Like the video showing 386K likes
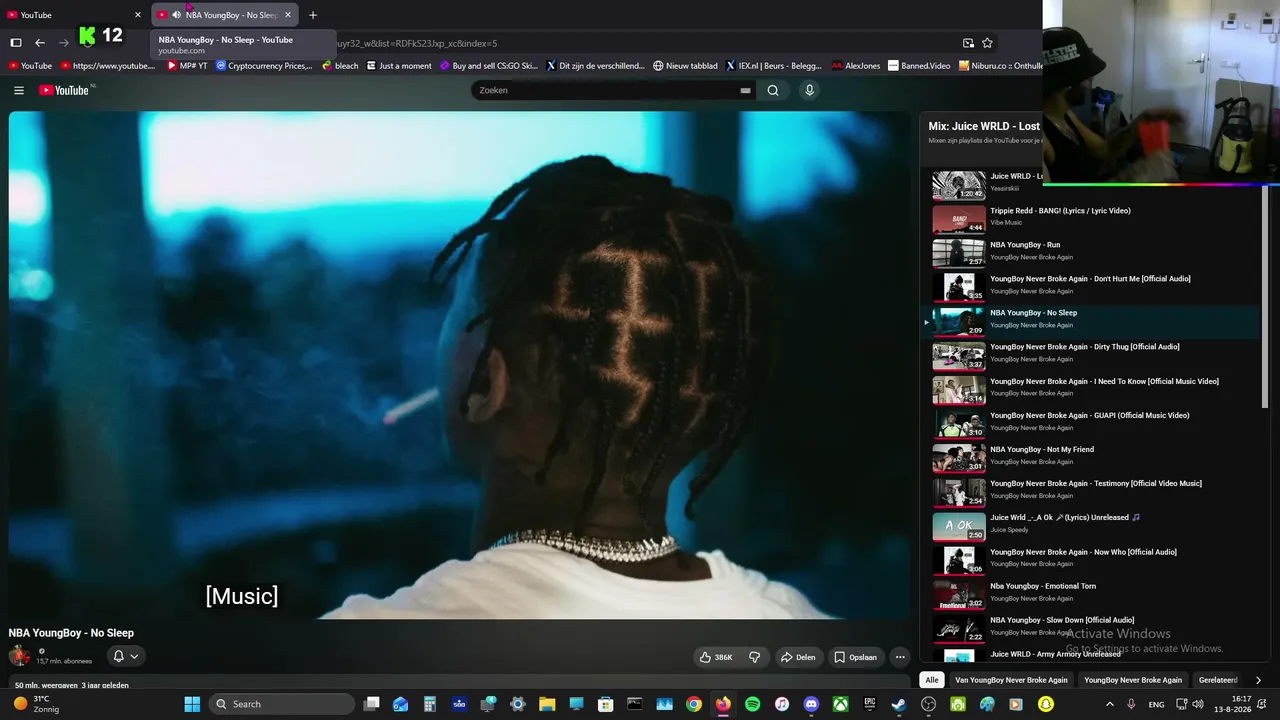1280x720 pixels. pyautogui.click(x=716, y=657)
